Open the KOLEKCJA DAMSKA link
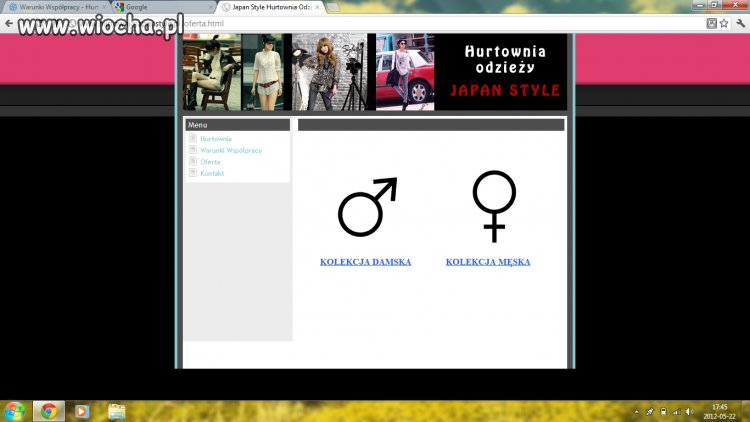750x422 pixels. coord(365,262)
